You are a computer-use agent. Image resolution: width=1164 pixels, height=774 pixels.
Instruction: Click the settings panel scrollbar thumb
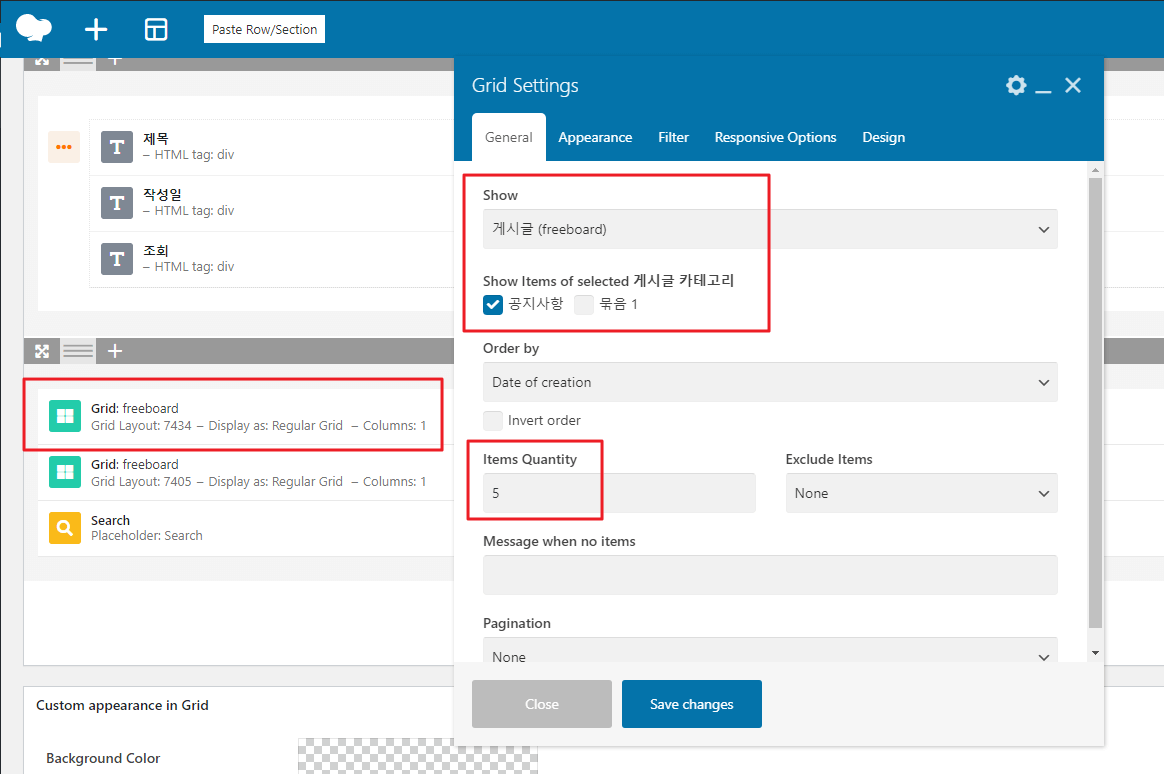(x=1095, y=402)
